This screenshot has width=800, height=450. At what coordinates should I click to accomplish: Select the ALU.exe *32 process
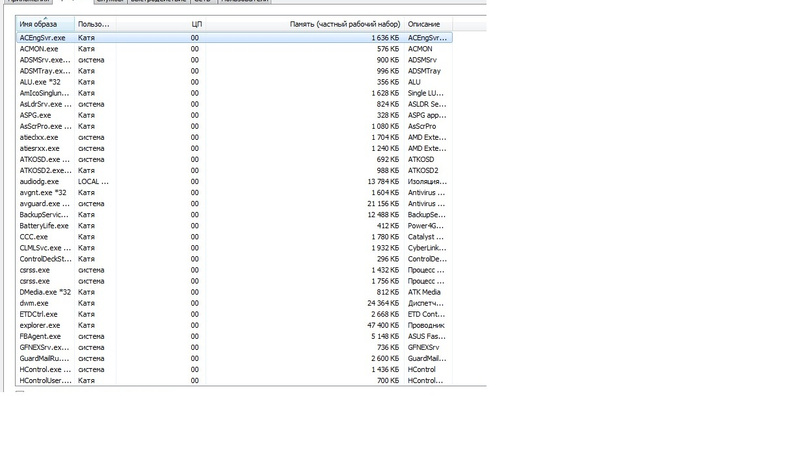[x=234, y=82]
